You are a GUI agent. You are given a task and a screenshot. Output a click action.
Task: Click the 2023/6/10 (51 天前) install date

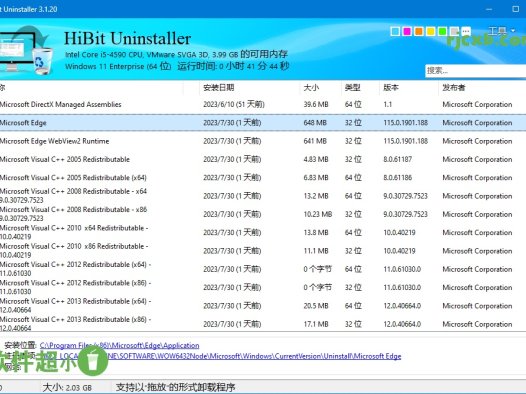point(234,104)
